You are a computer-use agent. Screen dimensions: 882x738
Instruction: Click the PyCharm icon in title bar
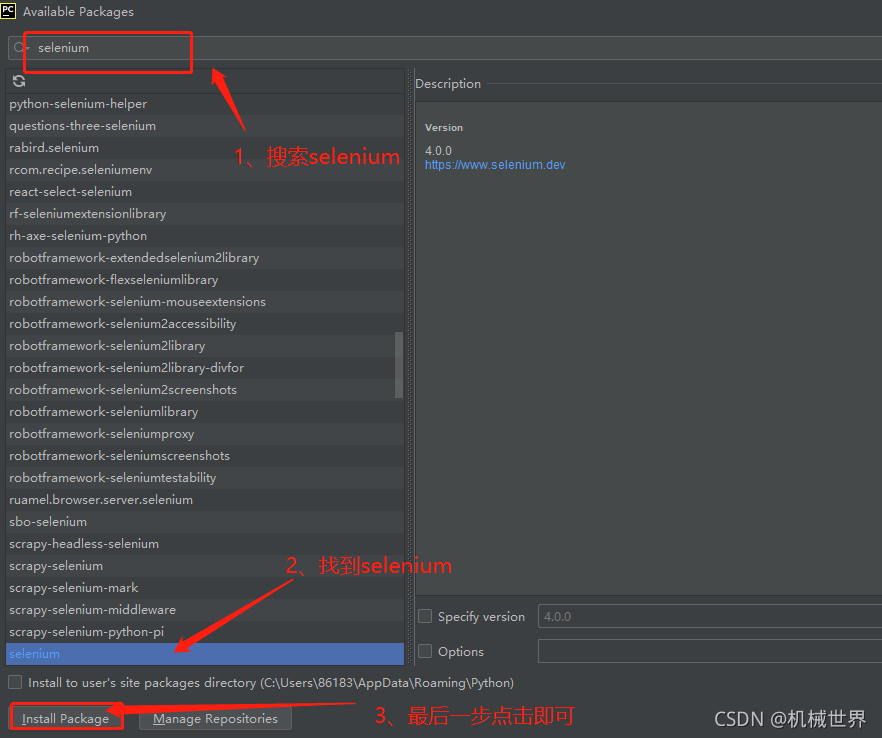click(8, 10)
